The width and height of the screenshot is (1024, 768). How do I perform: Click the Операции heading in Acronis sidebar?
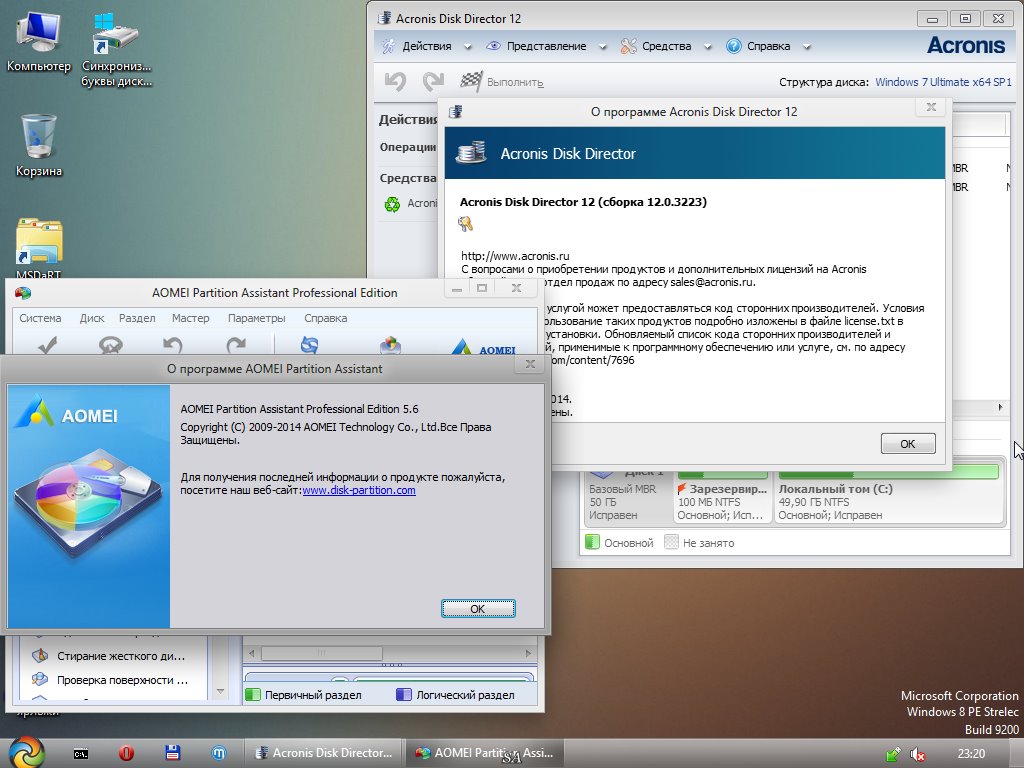408,147
